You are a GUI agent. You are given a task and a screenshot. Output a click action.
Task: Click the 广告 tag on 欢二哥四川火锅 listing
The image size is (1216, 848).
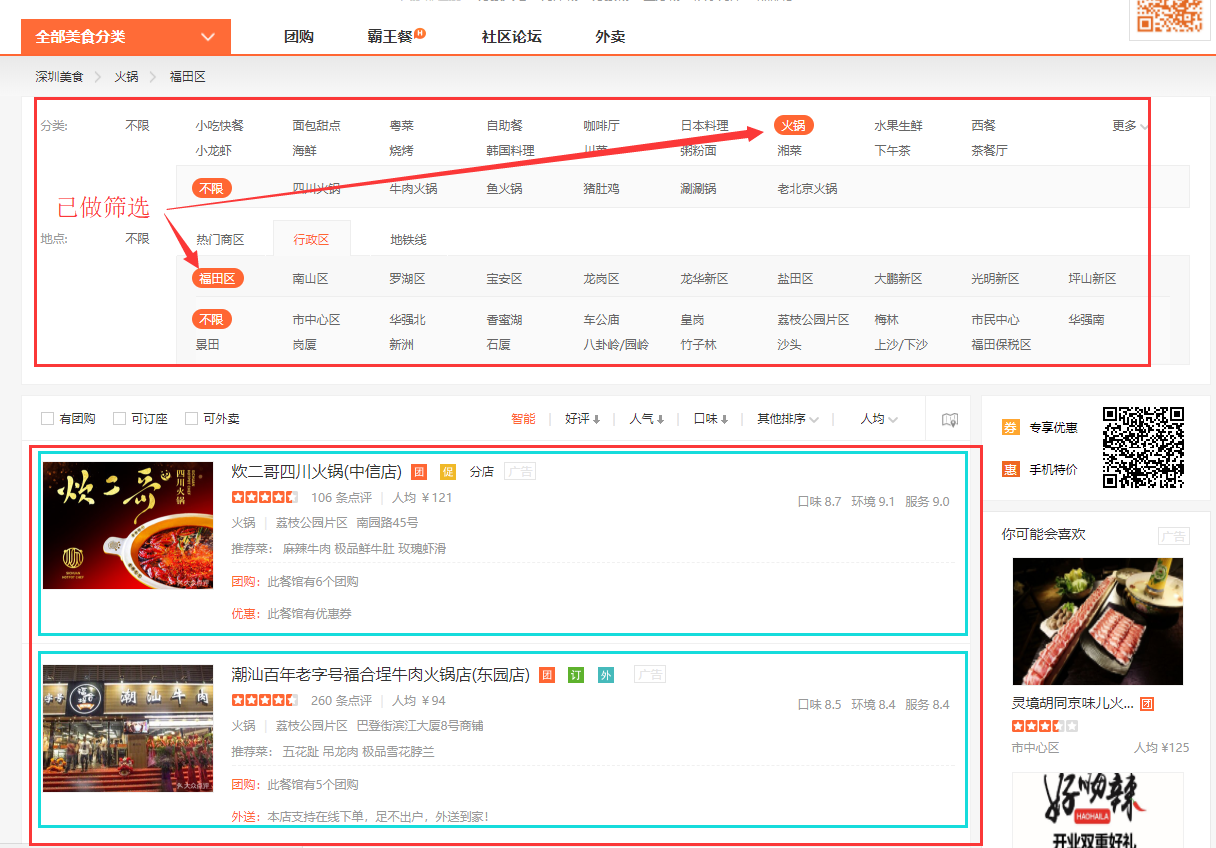pyautogui.click(x=520, y=472)
